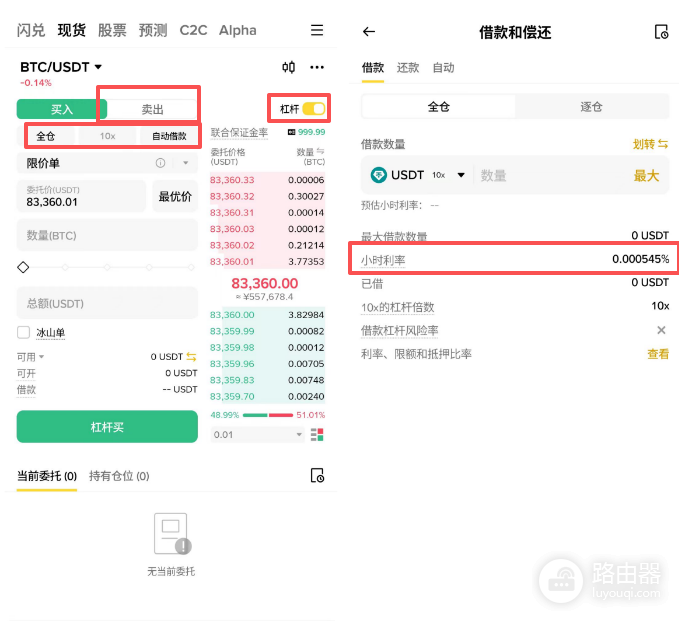Open loan history icon in header
The width and height of the screenshot is (679, 621).
click(x=661, y=32)
